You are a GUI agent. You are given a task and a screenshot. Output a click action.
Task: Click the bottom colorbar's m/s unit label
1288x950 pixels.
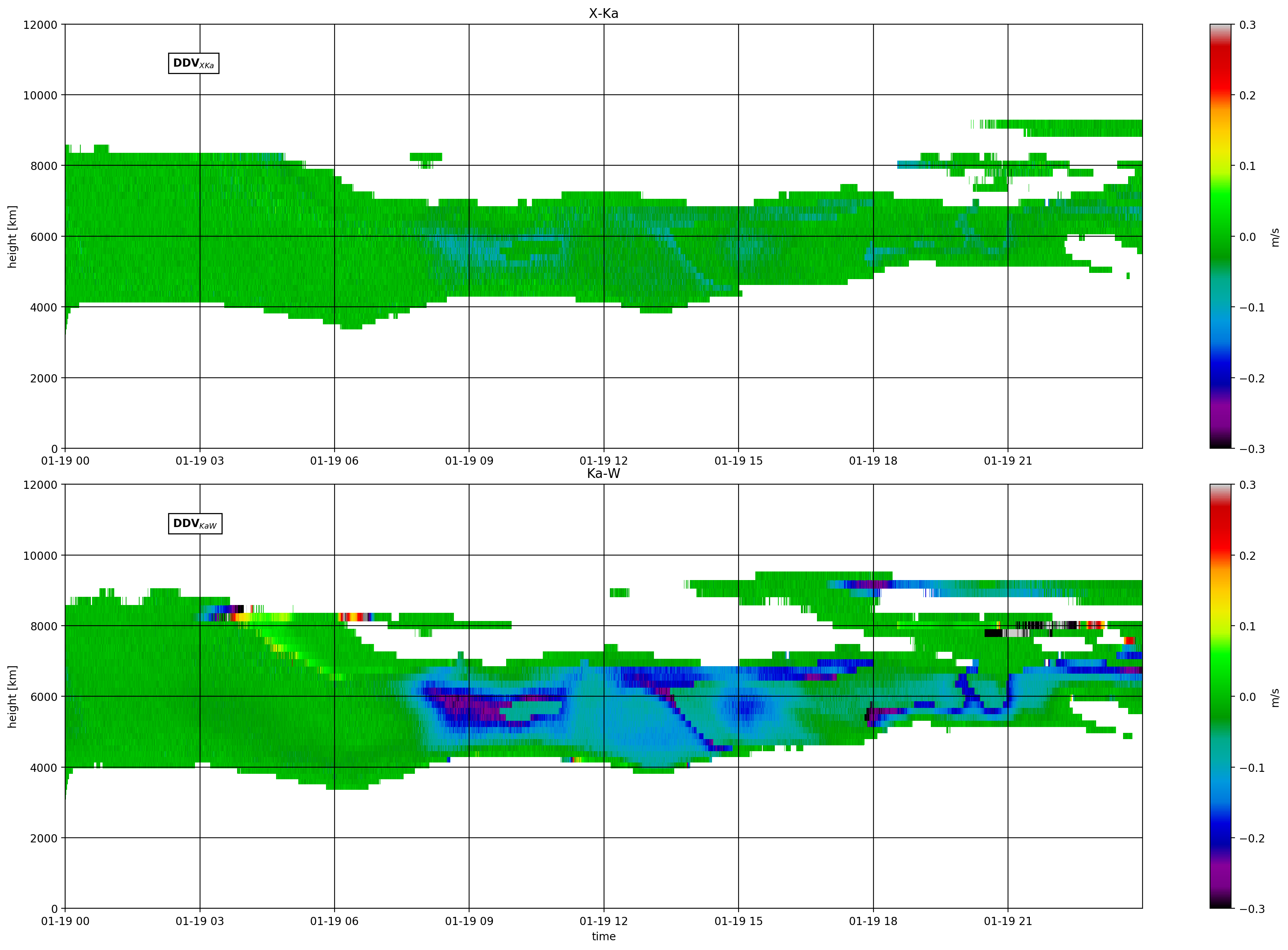click(x=1275, y=697)
